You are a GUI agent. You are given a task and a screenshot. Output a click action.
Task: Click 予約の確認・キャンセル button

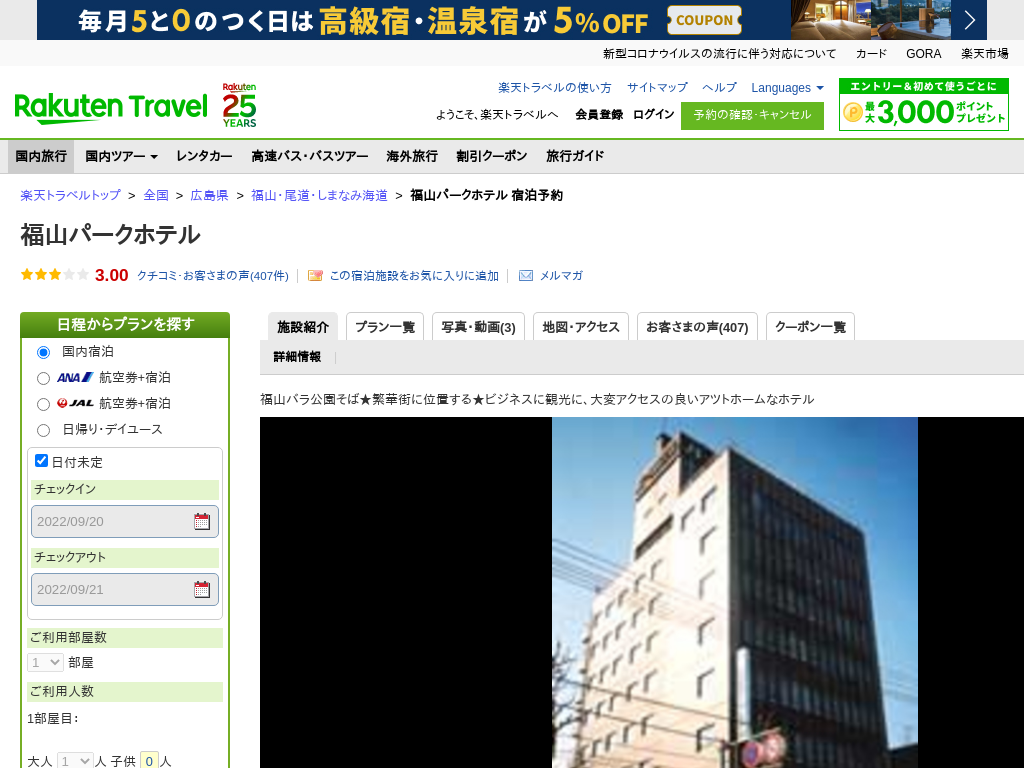[x=752, y=115]
